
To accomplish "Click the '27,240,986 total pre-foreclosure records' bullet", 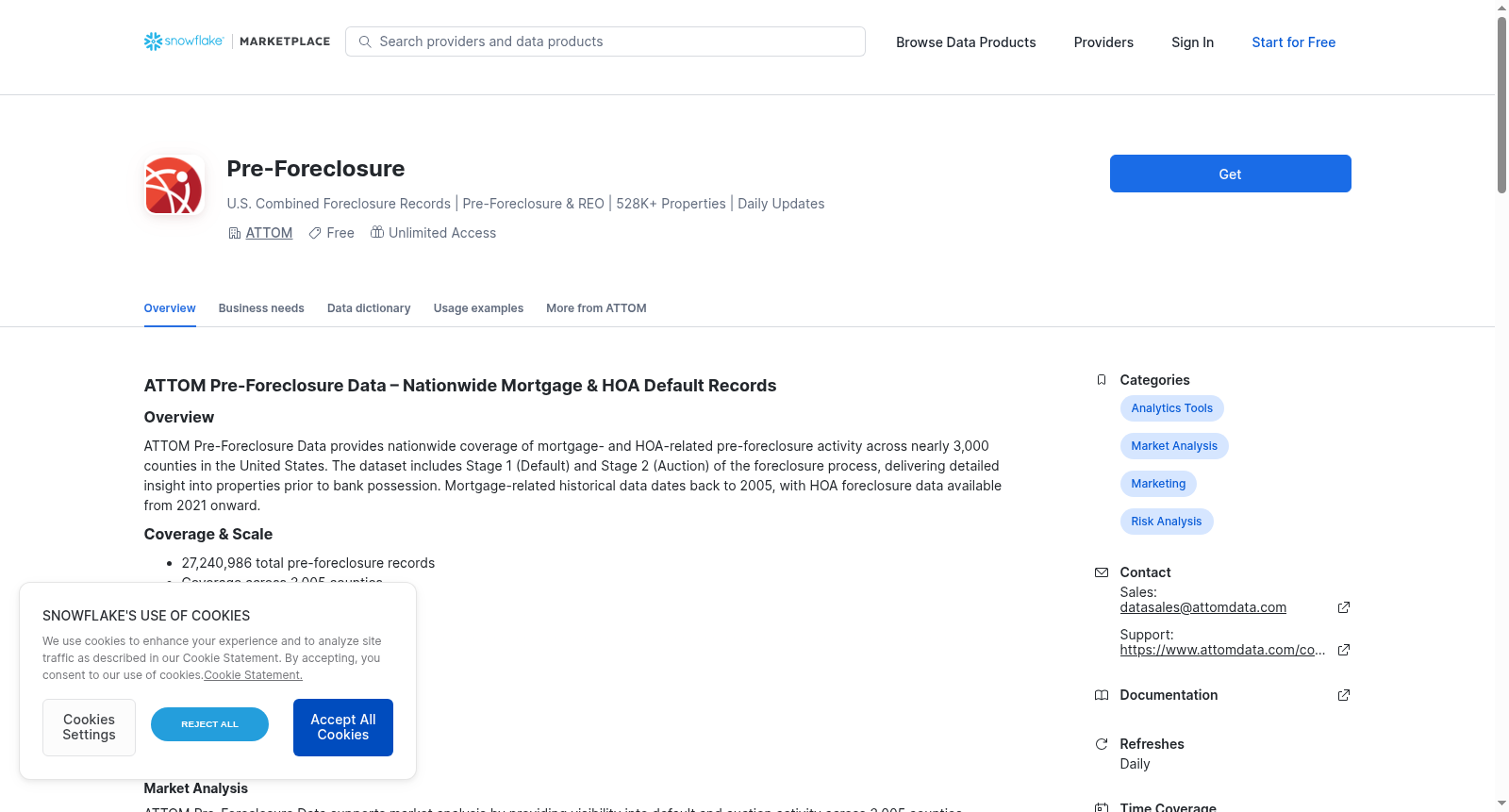I will tap(308, 563).
